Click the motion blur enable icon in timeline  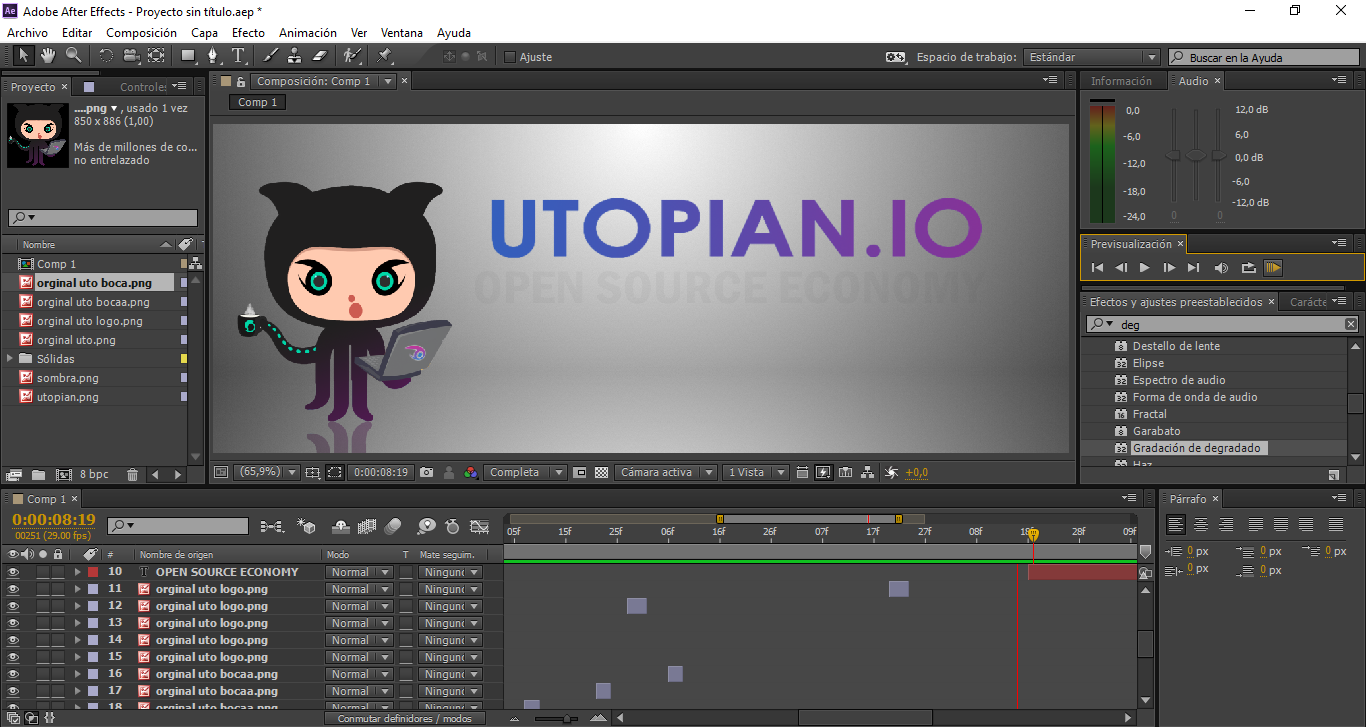tap(393, 525)
